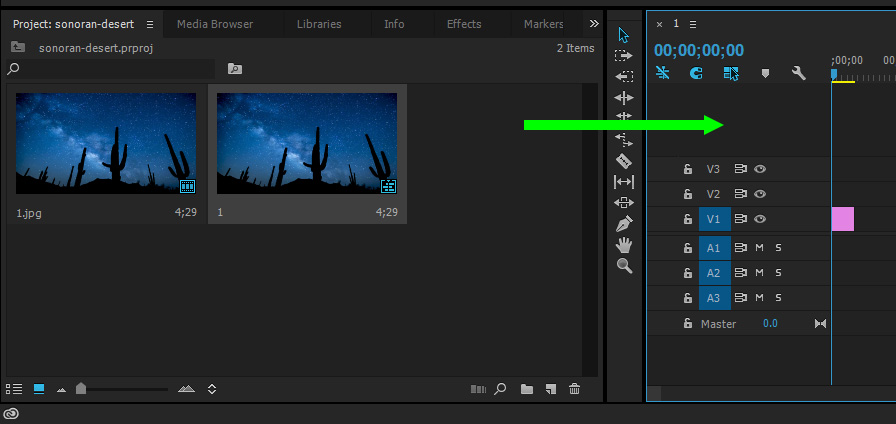This screenshot has width=896, height=424.
Task: Toggle lock on track A3
Action: [x=688, y=298]
